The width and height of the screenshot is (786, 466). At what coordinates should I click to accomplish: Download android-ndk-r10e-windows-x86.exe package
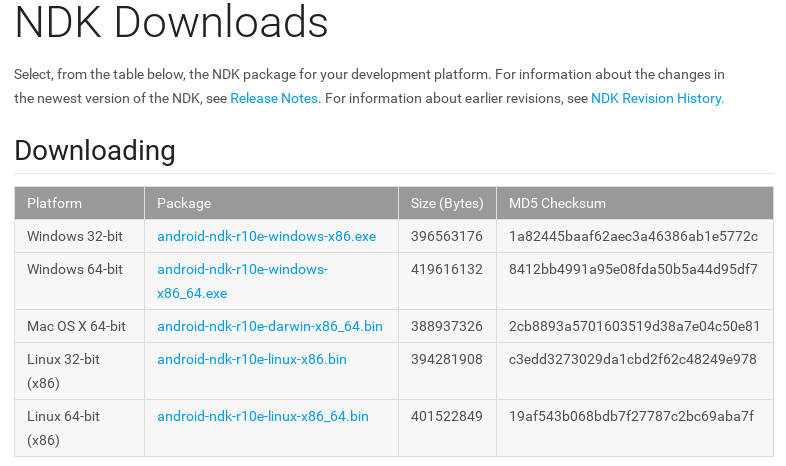pyautogui.click(x=266, y=236)
